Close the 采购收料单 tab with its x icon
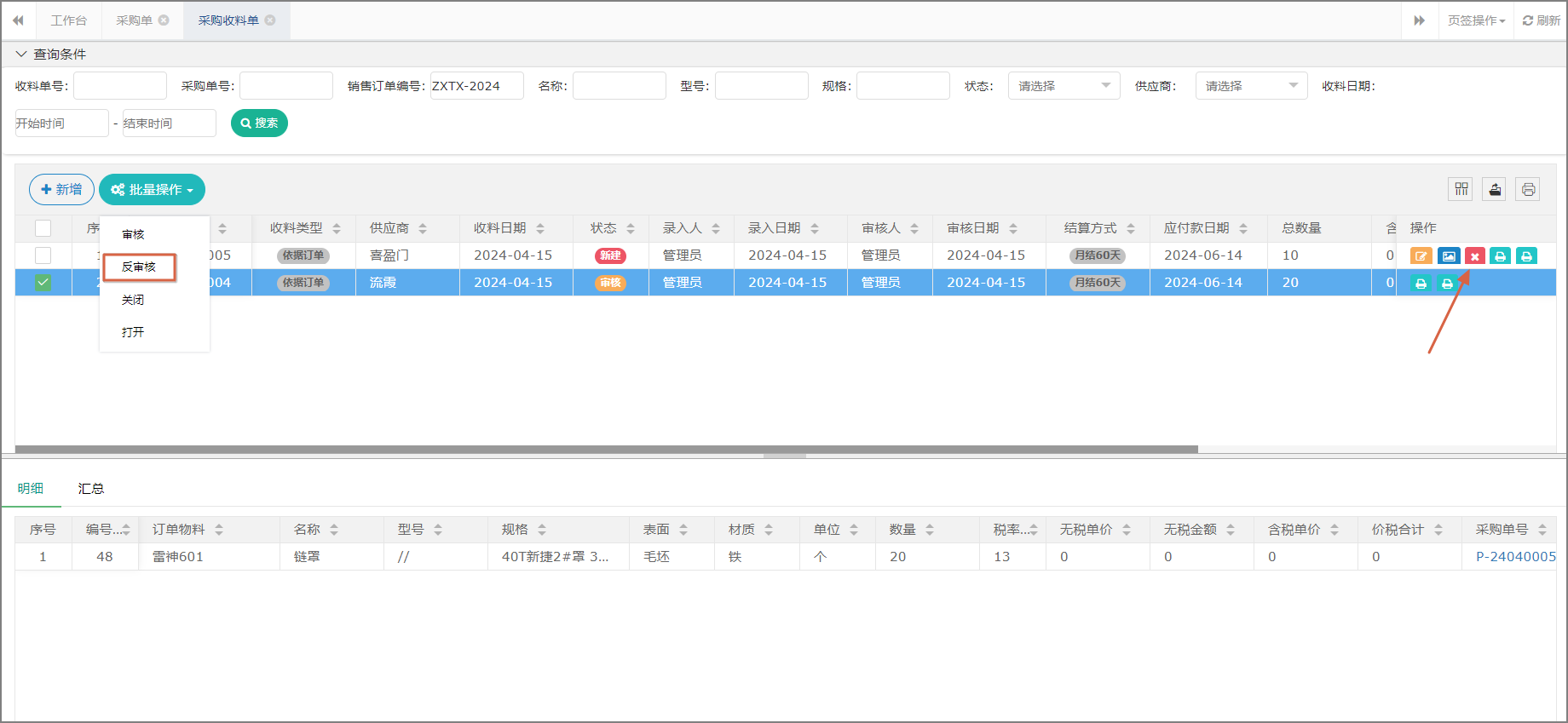Viewport: 1568px width, 723px height. pyautogui.click(x=270, y=20)
